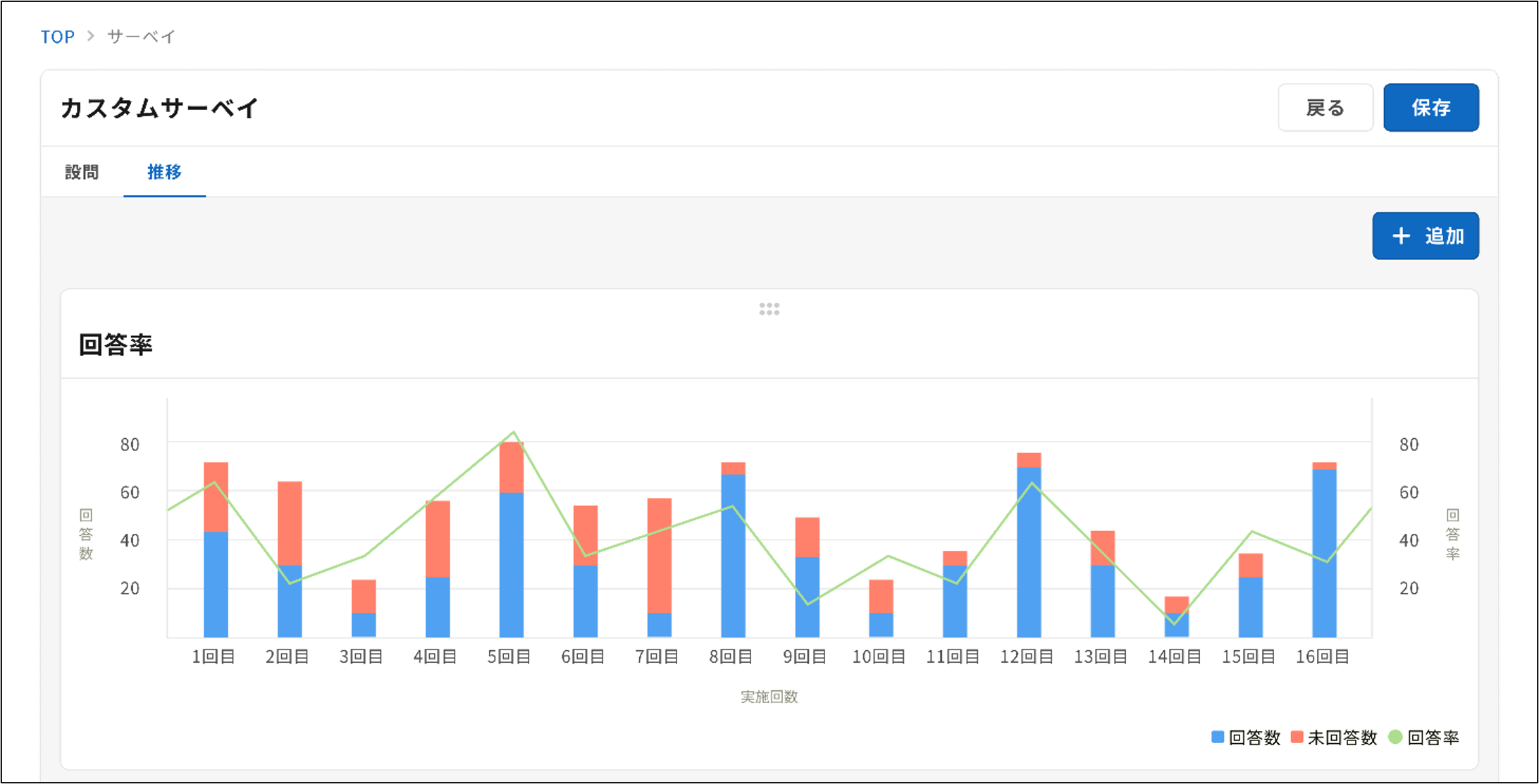Select the 推移 tab

coord(164,172)
